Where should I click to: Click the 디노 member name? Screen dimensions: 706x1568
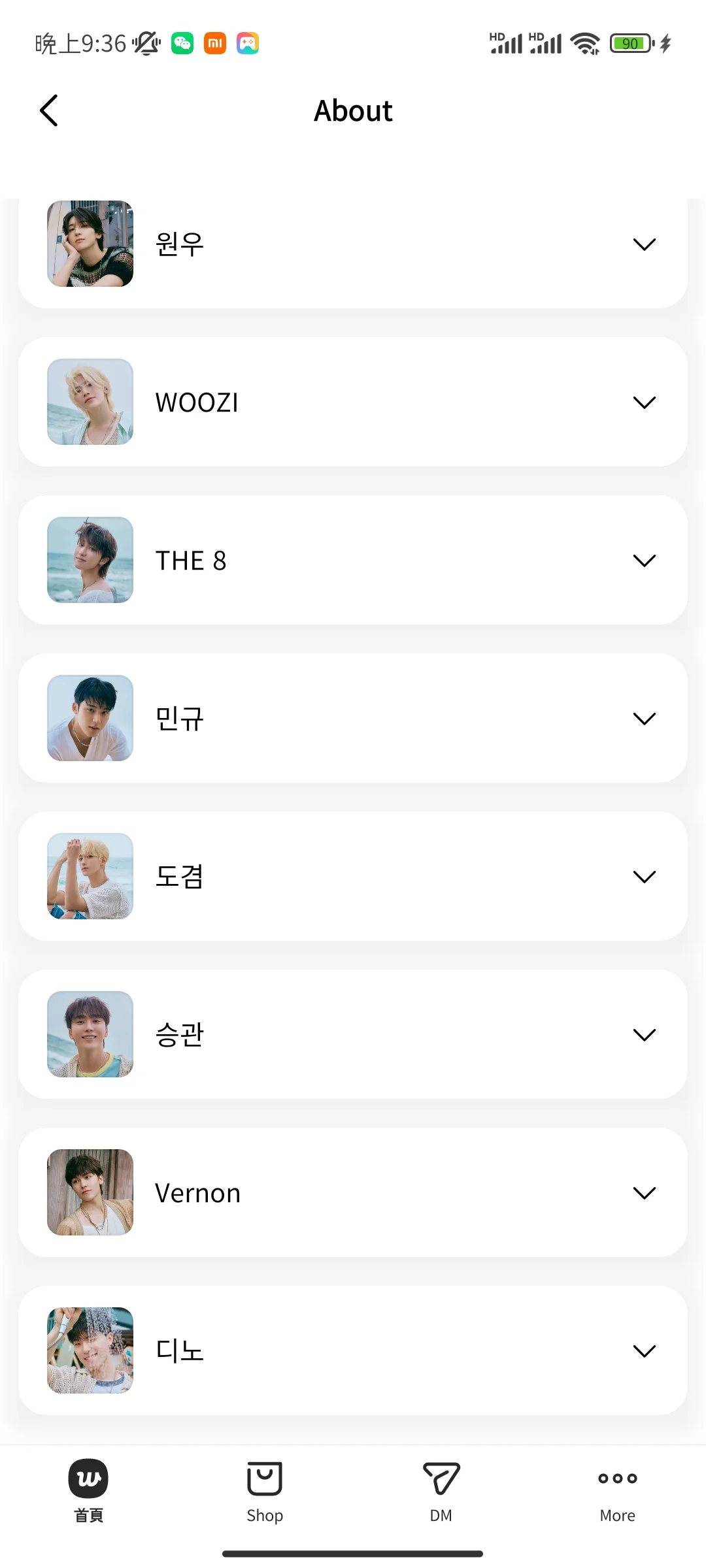180,1351
